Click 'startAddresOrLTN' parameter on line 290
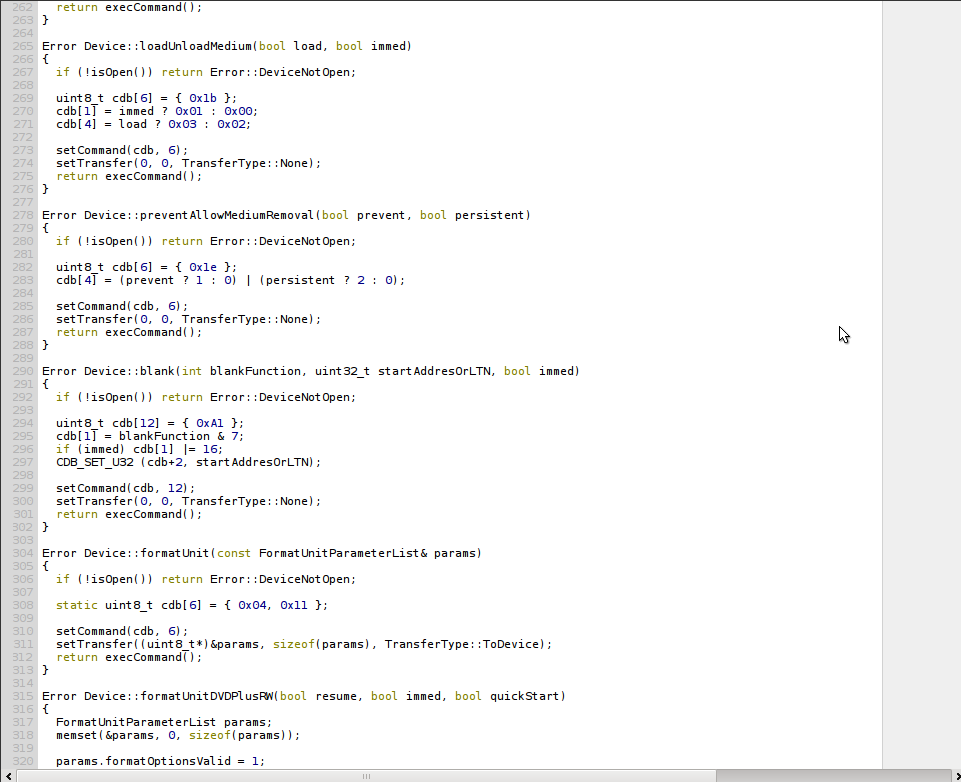Screen dimensions: 961x782 [x=434, y=371]
